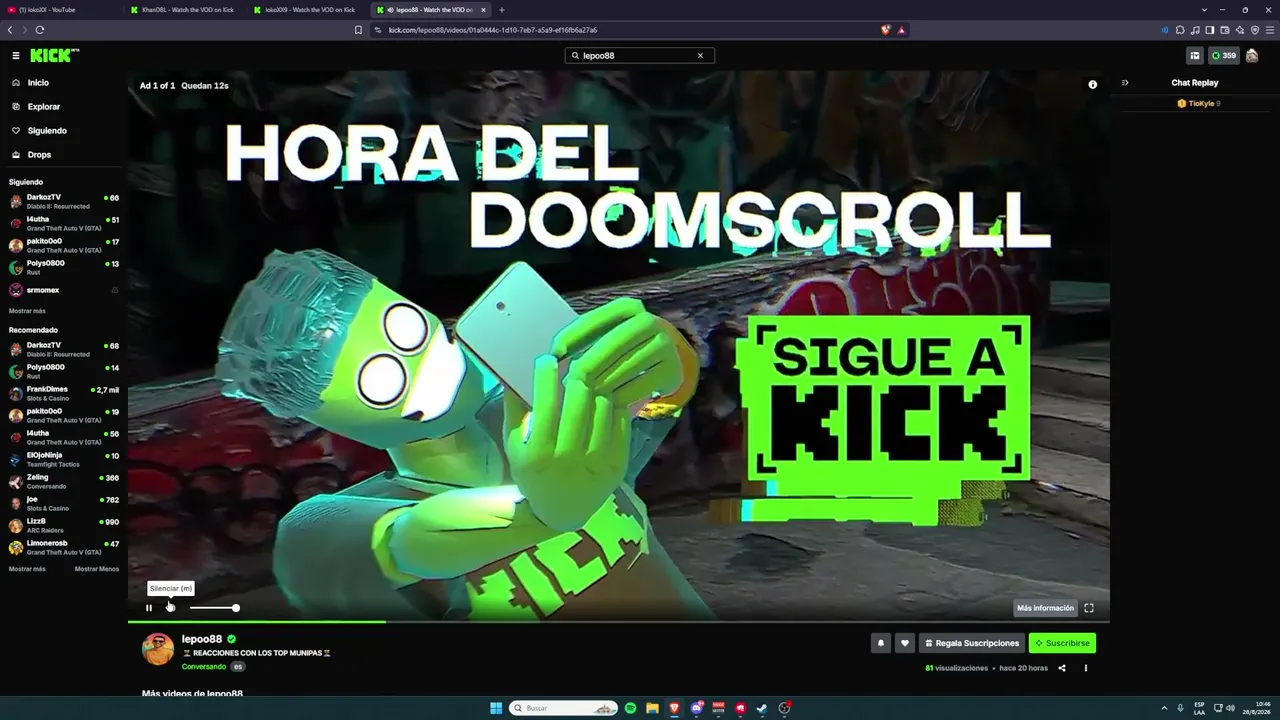
Task: Open the 359 points balance
Action: coord(1224,56)
